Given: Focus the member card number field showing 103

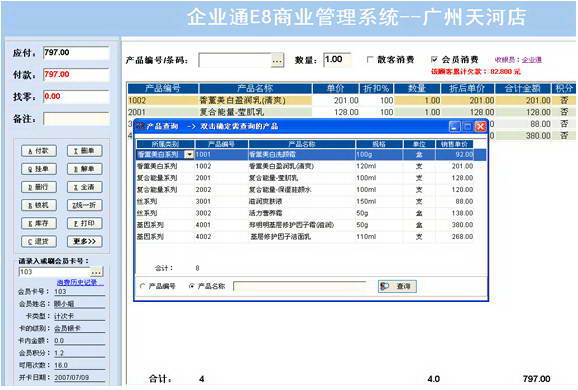Looking at the screenshot, I should point(55,272).
